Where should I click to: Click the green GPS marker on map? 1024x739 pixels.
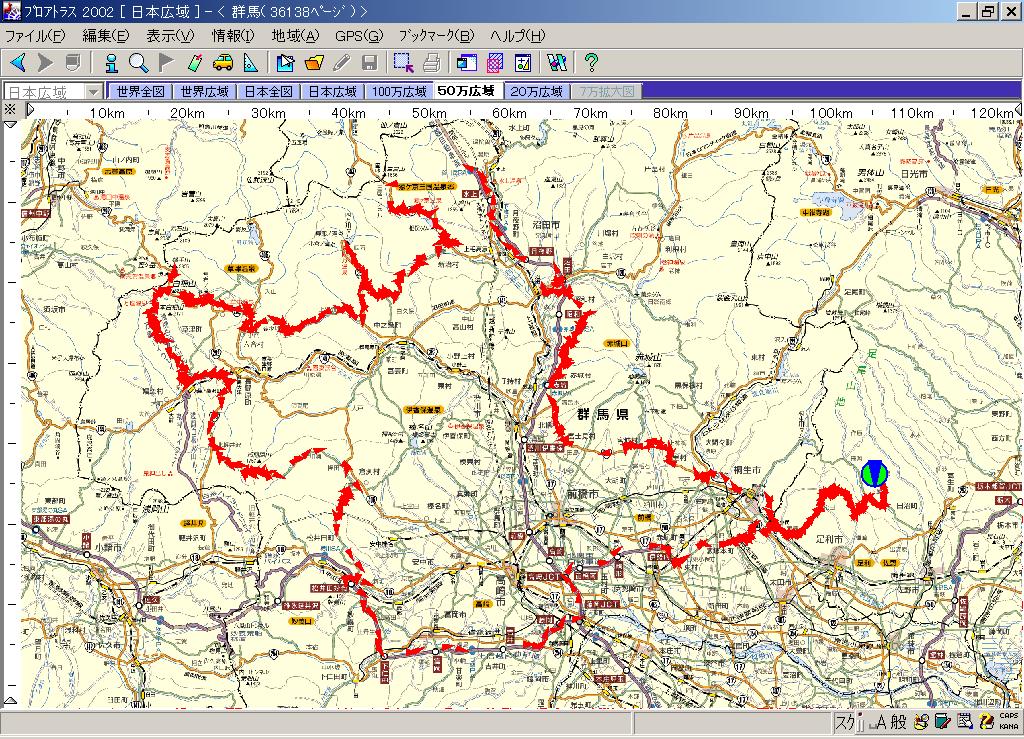[x=873, y=474]
